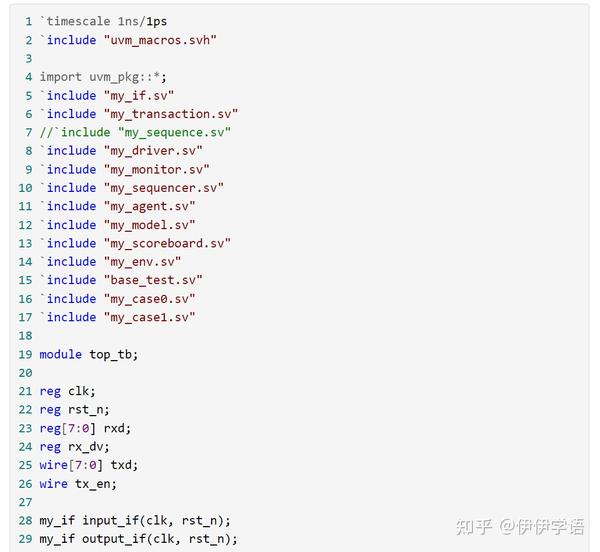Click the my_if output_if instantiation line
Viewport: 600px width, 552px height.
139,539
